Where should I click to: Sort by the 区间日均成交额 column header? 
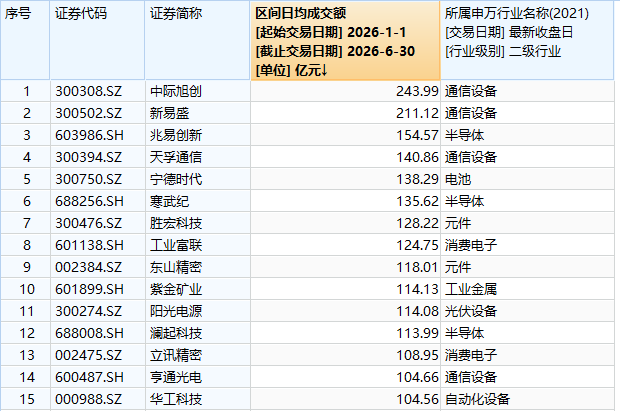345,40
